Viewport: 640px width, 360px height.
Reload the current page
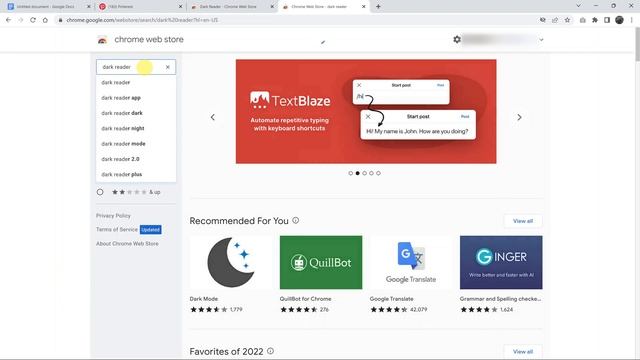click(33, 20)
